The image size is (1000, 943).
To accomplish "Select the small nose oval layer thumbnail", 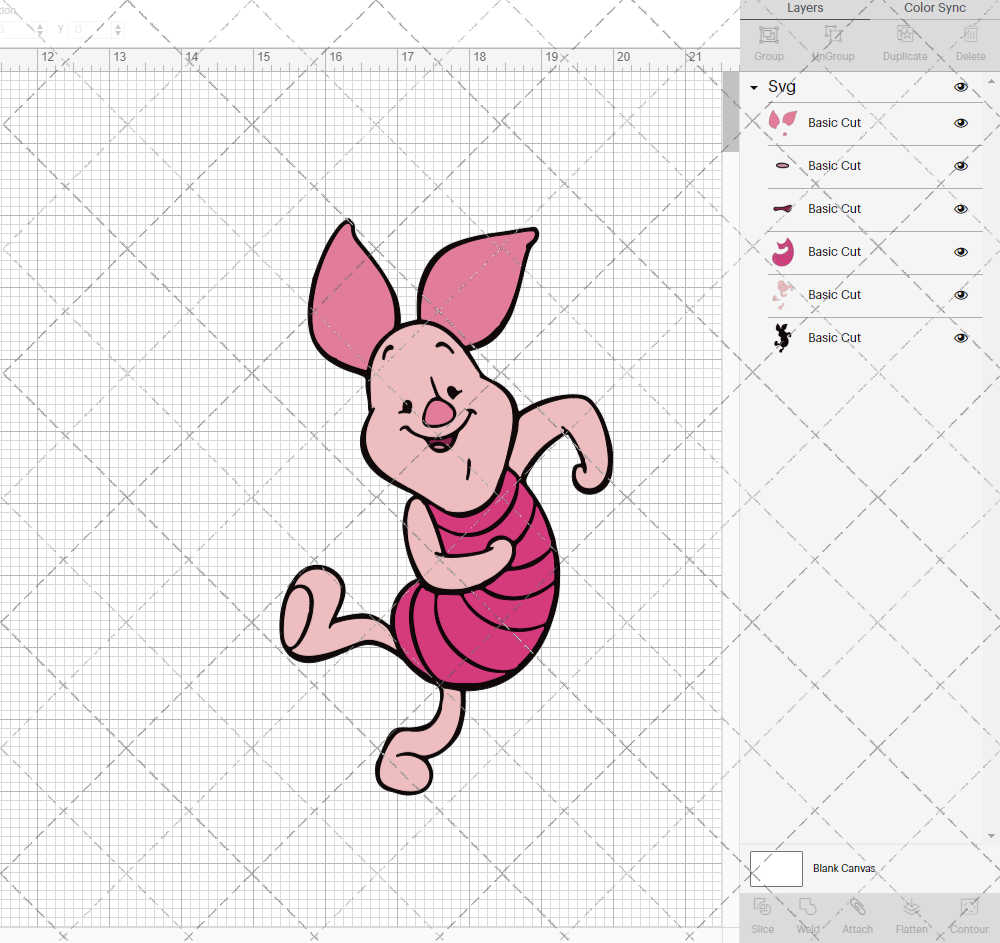I will point(783,166).
